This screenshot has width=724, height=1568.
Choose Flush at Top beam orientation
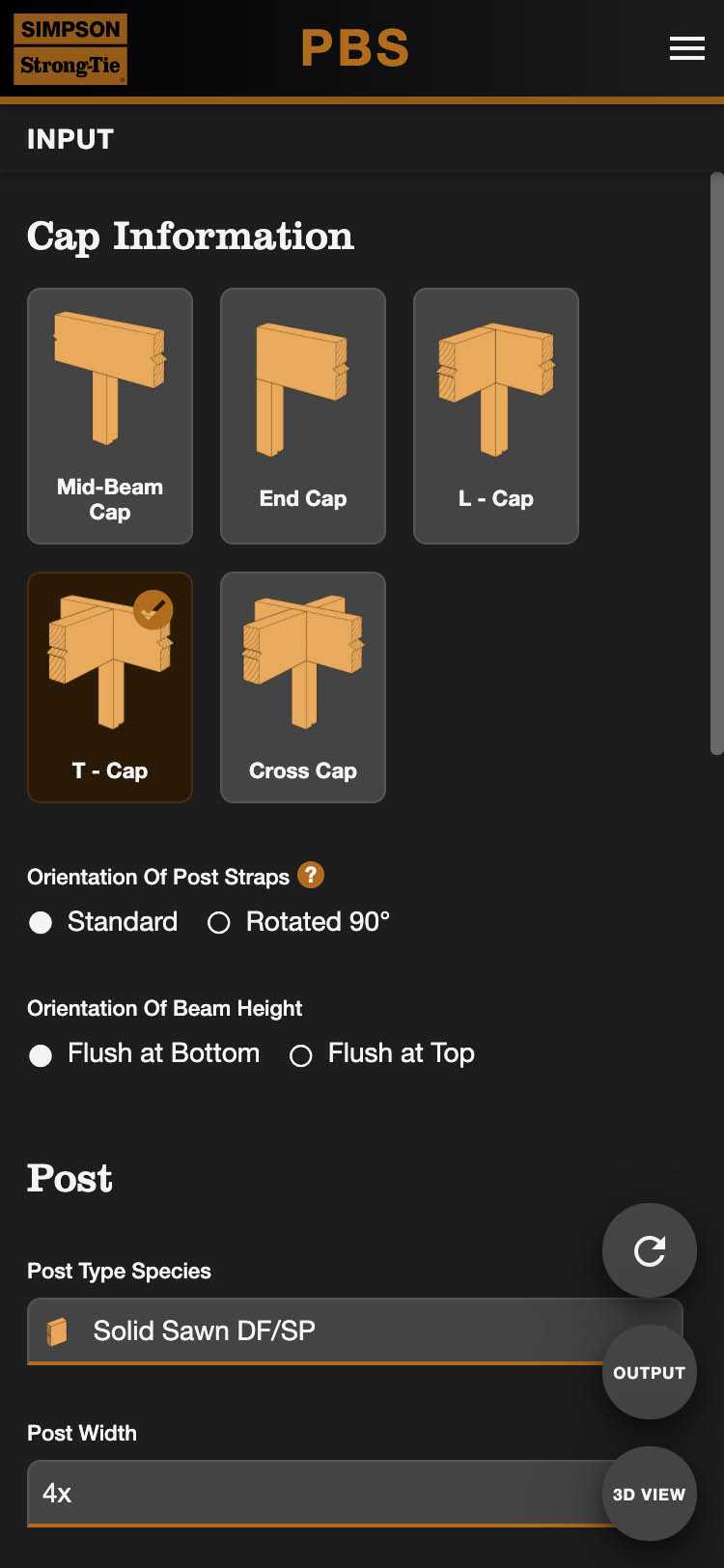301,1055
